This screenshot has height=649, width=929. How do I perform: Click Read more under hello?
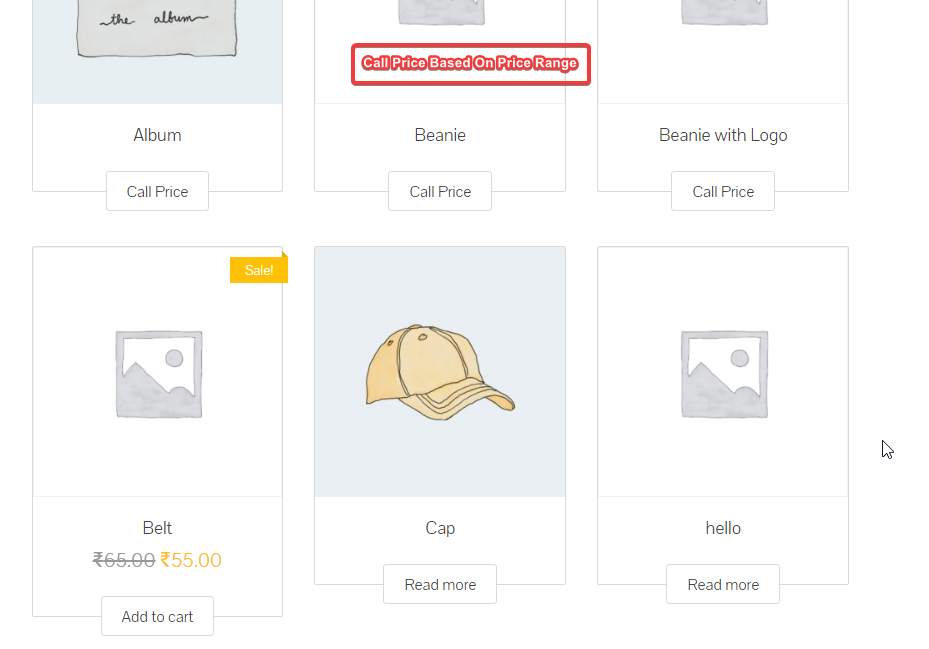coord(723,584)
